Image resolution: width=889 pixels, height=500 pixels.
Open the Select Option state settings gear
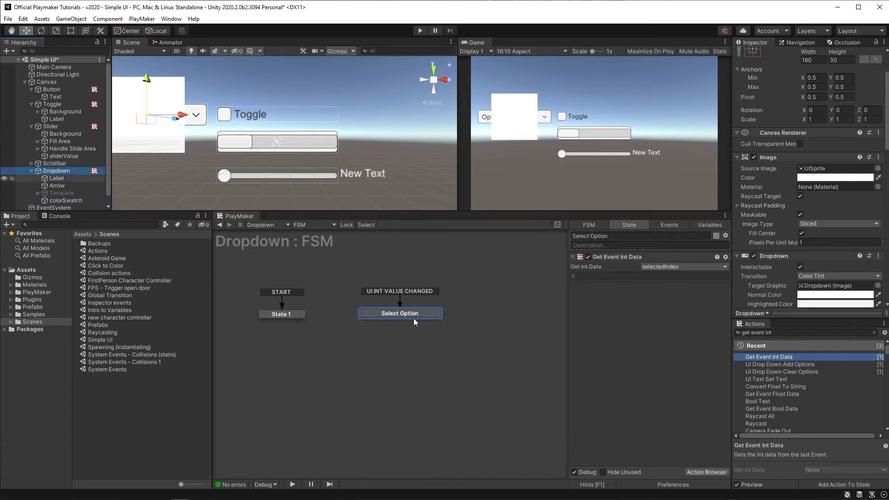point(725,236)
